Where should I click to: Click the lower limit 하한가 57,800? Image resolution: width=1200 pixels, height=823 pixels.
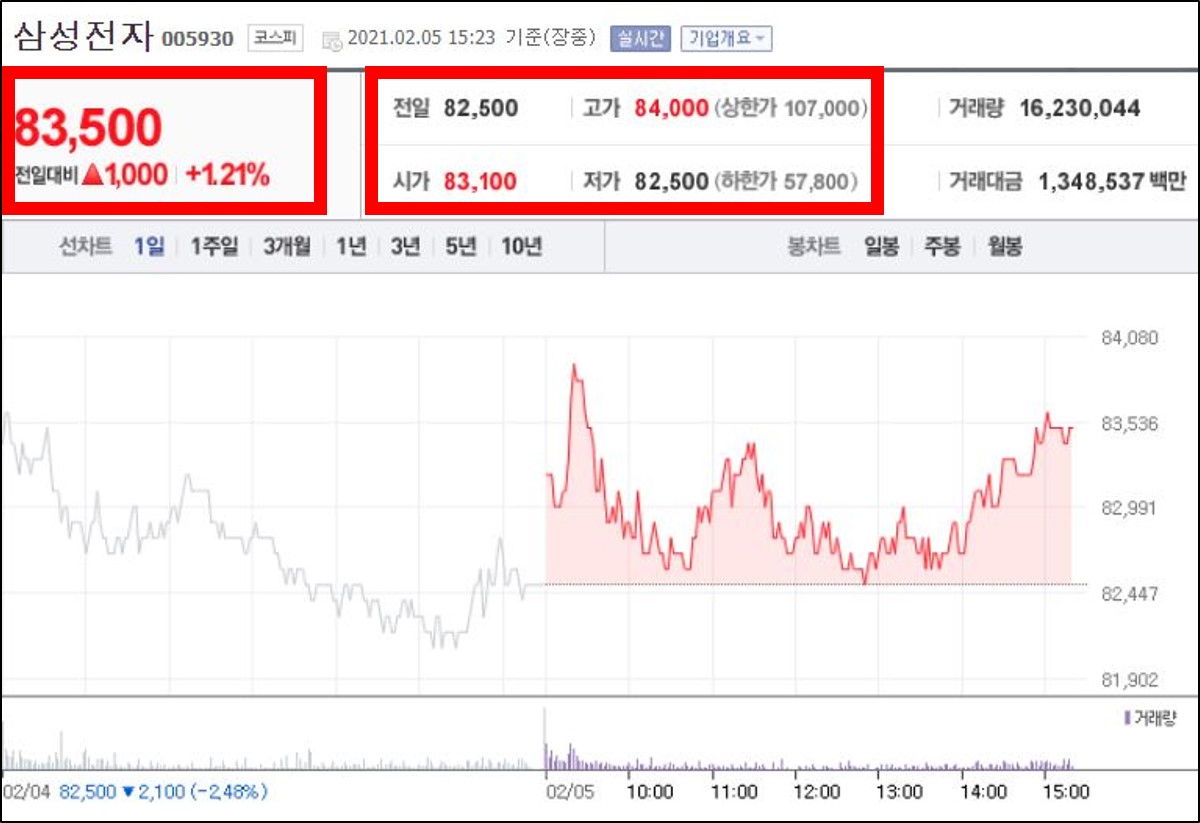click(786, 182)
